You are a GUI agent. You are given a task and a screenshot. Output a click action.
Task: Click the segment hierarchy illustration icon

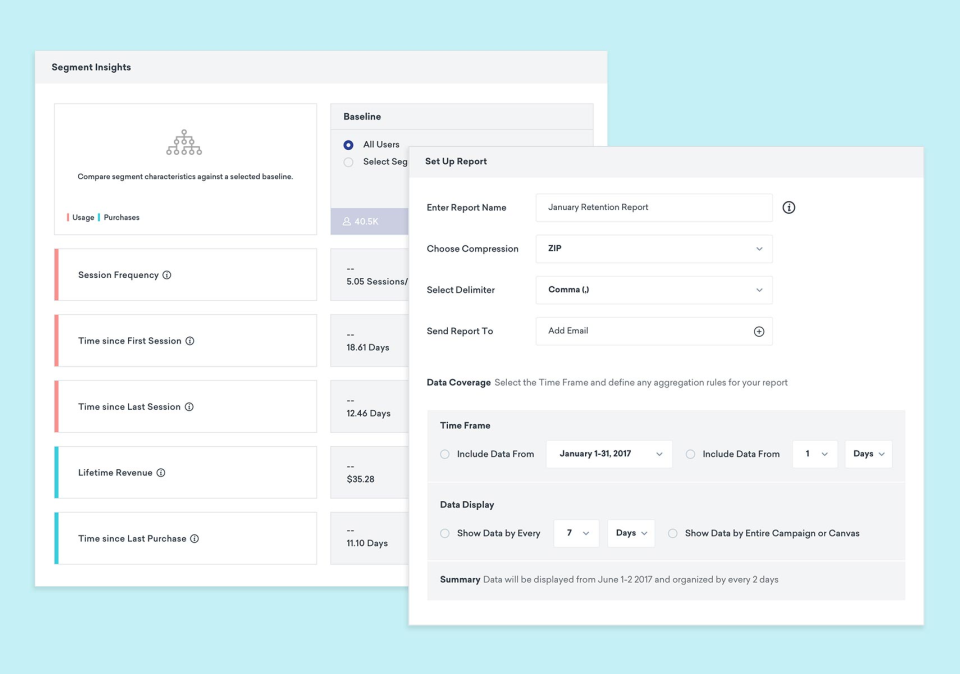click(x=184, y=142)
